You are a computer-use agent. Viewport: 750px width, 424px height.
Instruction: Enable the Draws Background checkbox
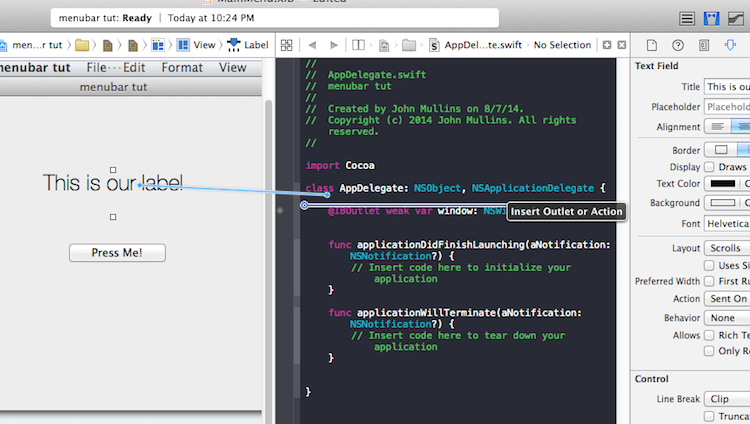[x=710, y=167]
